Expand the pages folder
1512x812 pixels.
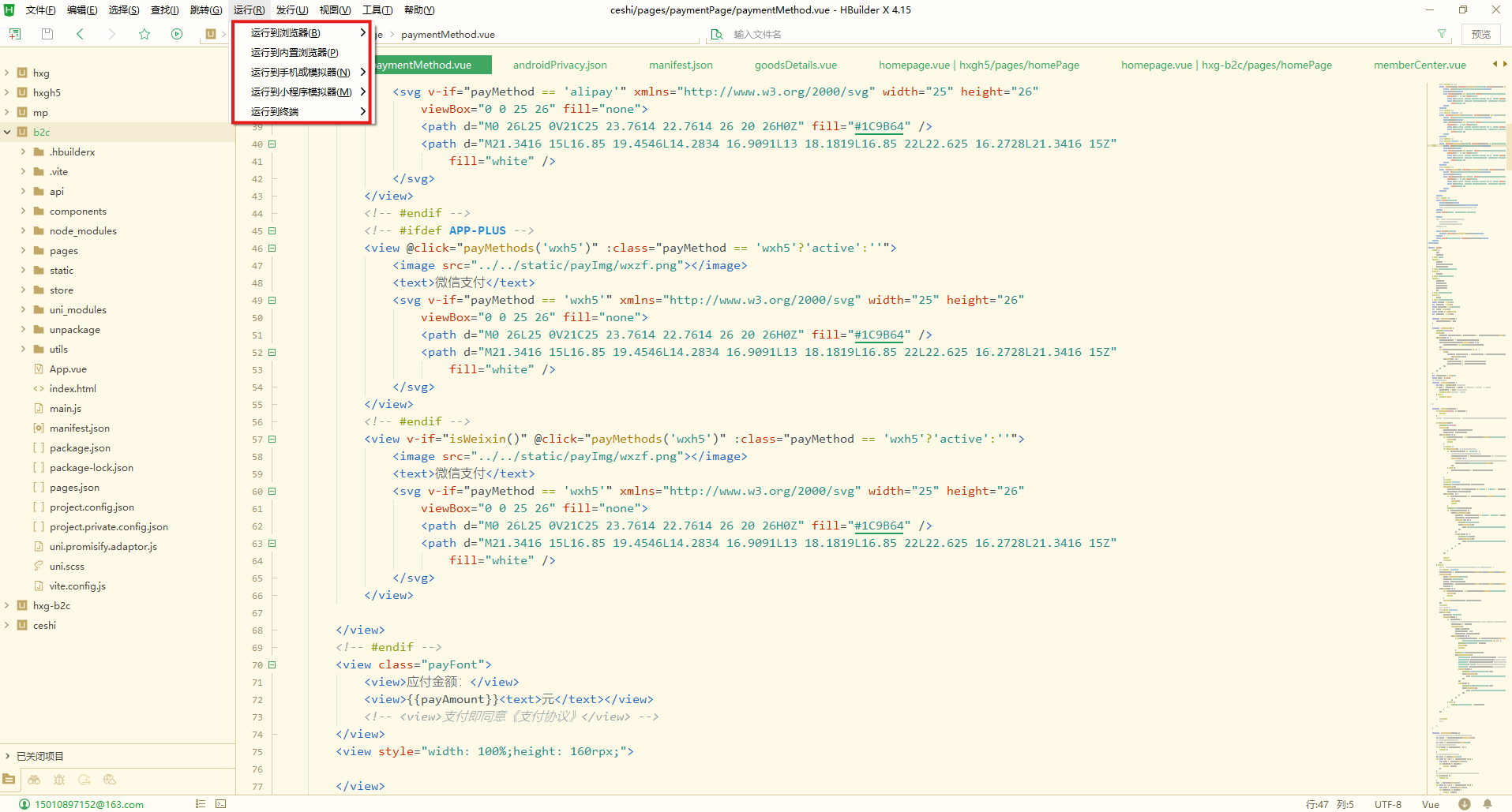(x=23, y=250)
